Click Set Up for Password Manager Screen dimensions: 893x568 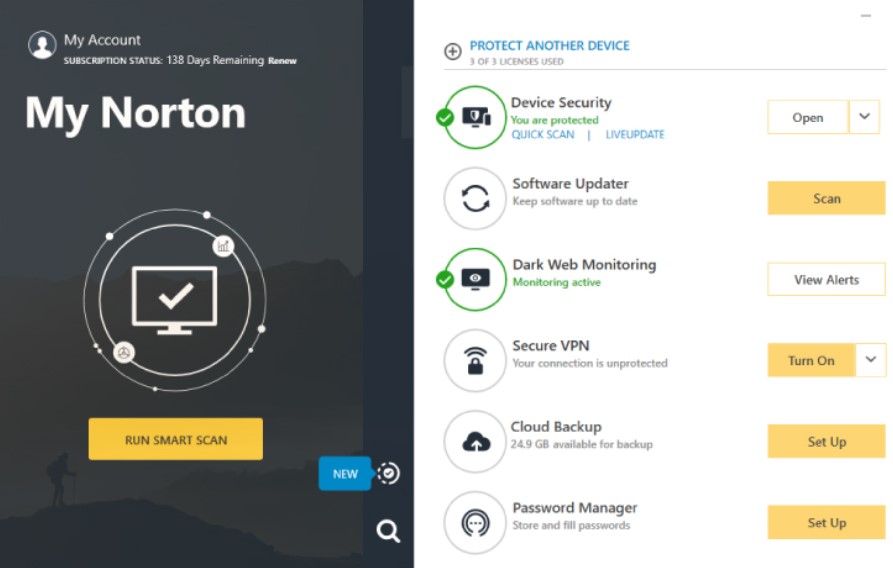(826, 522)
